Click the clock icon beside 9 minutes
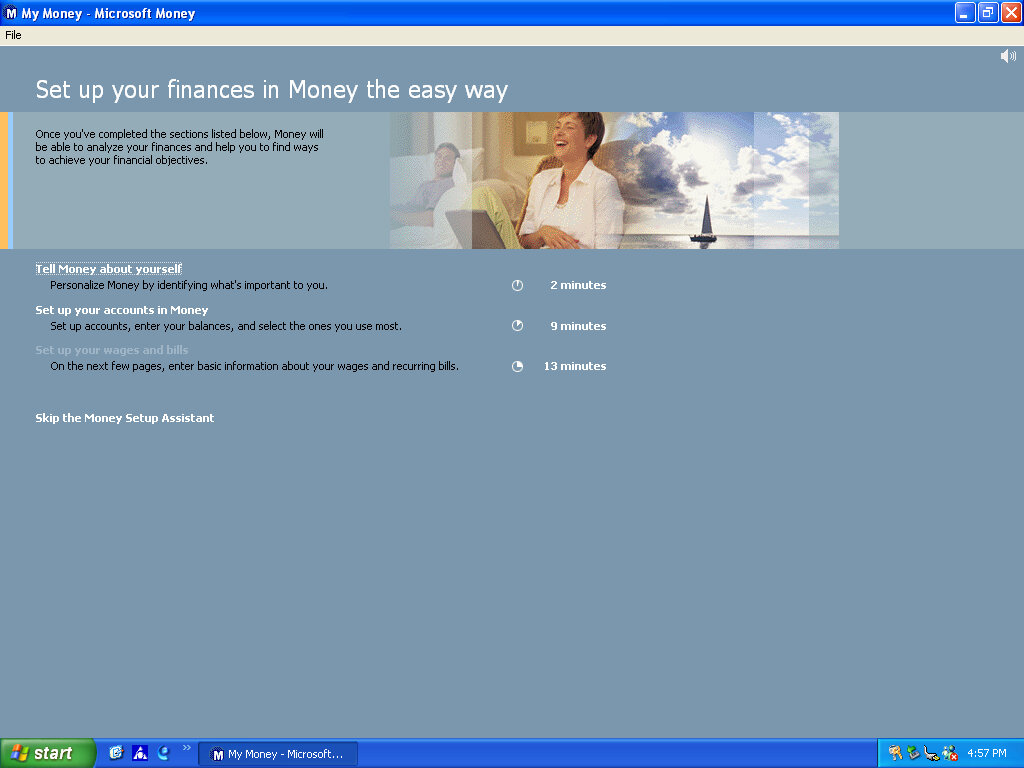 tap(518, 326)
